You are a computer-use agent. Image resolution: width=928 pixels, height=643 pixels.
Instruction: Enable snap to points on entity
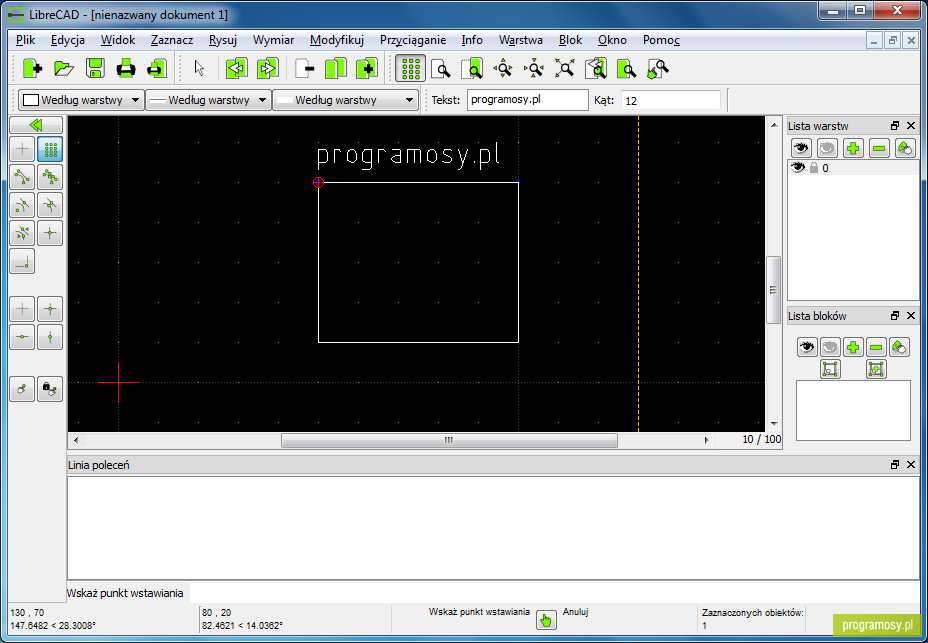[50, 177]
